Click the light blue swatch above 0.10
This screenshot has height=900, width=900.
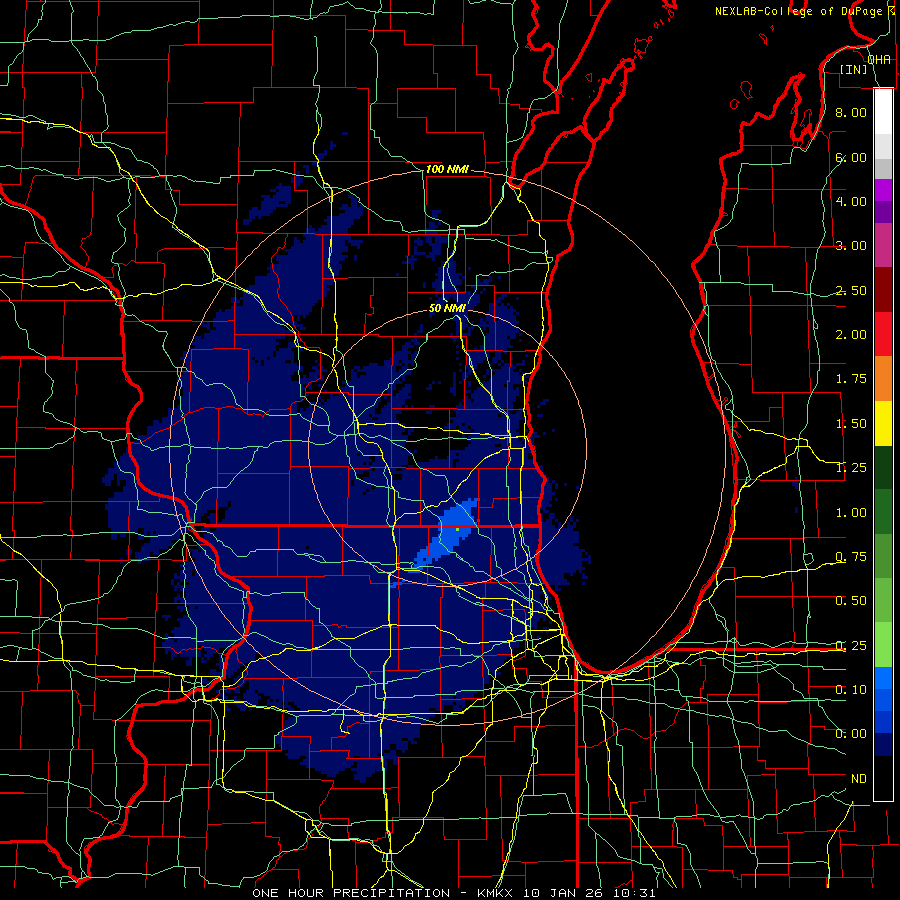coord(883,678)
